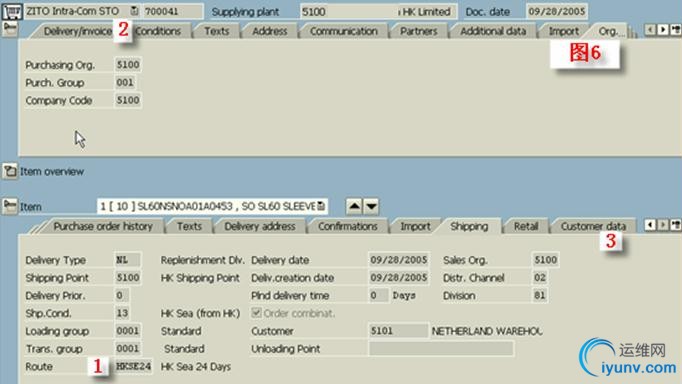The width and height of the screenshot is (682, 384).
Task: Click the Company Code value 5100
Action: (x=128, y=100)
